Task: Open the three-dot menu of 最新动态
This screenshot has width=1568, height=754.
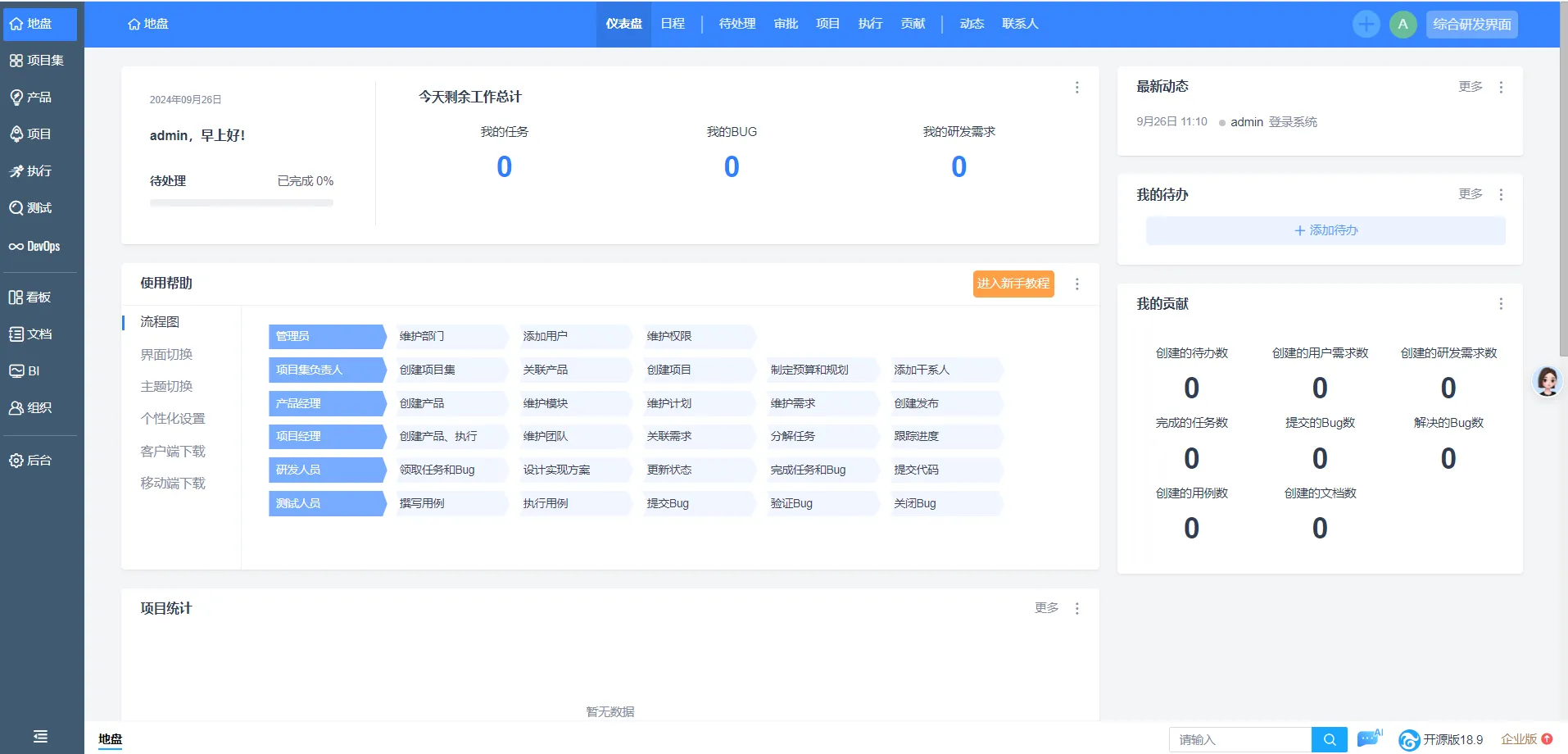Action: (x=1501, y=88)
